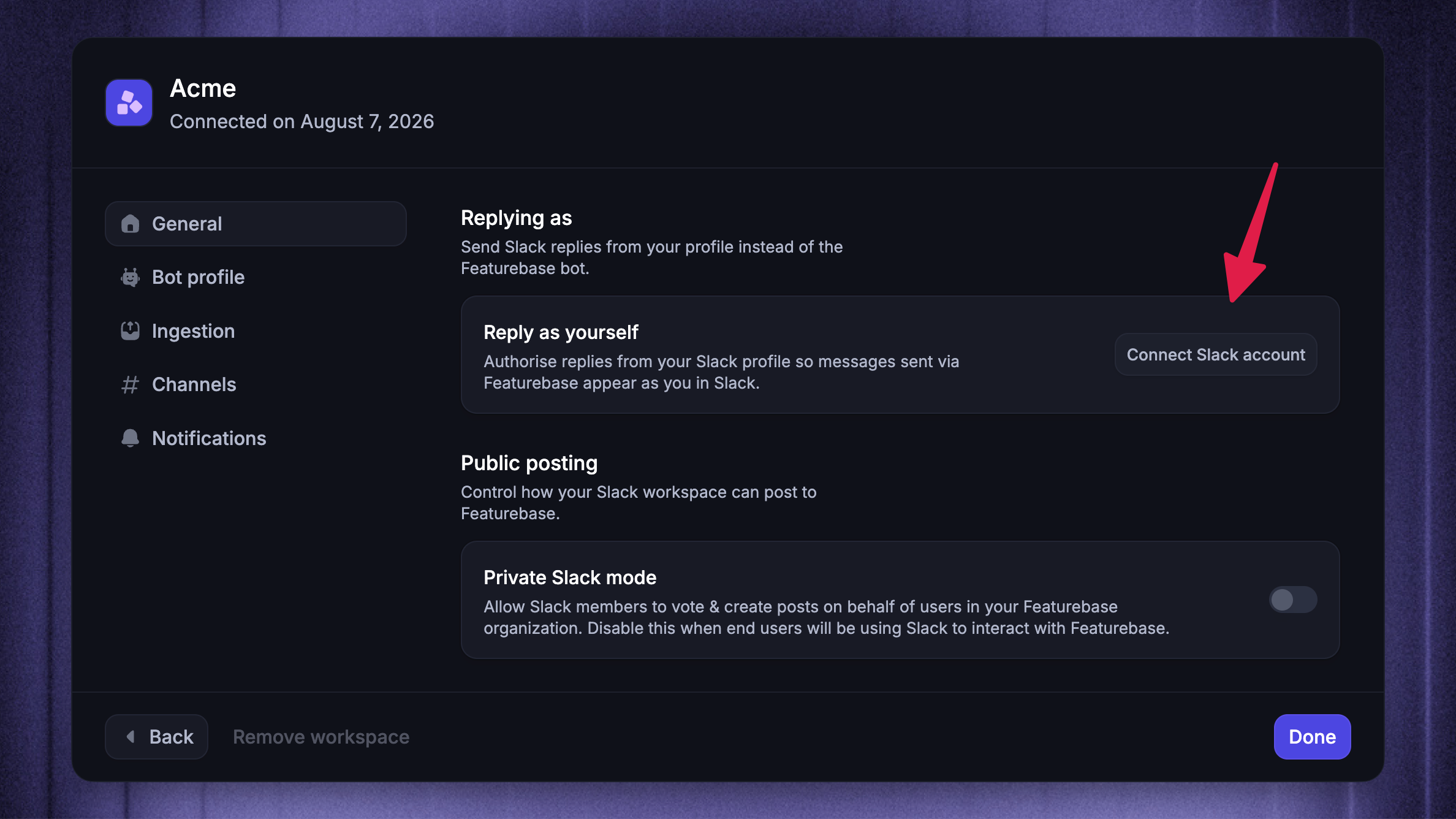The width and height of the screenshot is (1456, 819).
Task: Click the 'Authorise replies from your Slack profile' description
Action: click(x=721, y=372)
